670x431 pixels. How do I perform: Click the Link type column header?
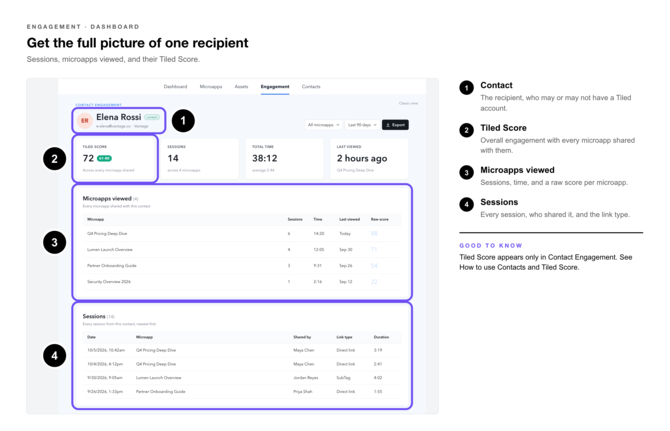click(x=344, y=337)
